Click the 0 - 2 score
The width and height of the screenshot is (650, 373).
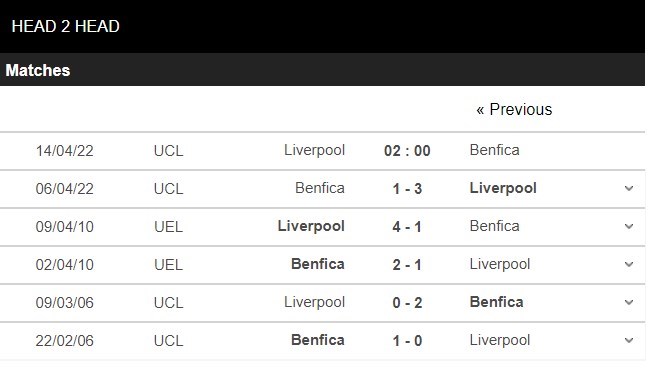pos(407,303)
